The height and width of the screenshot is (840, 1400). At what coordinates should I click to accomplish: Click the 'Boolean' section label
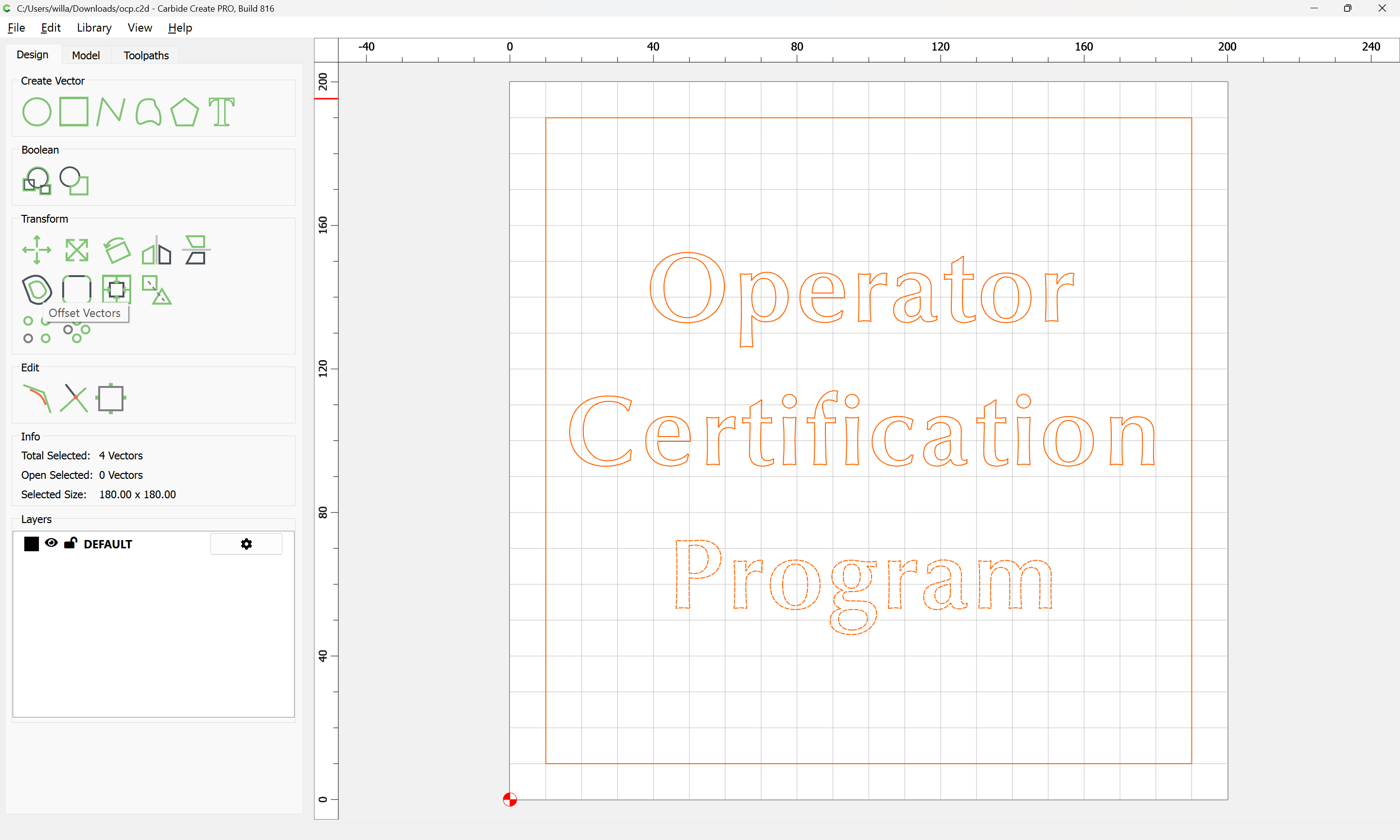coord(40,150)
